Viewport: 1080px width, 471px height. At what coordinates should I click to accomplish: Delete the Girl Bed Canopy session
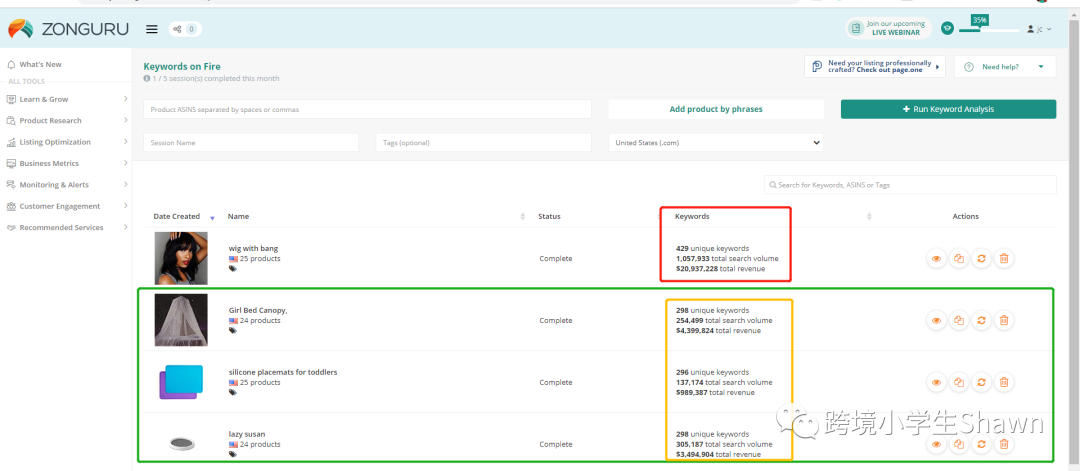1004,320
